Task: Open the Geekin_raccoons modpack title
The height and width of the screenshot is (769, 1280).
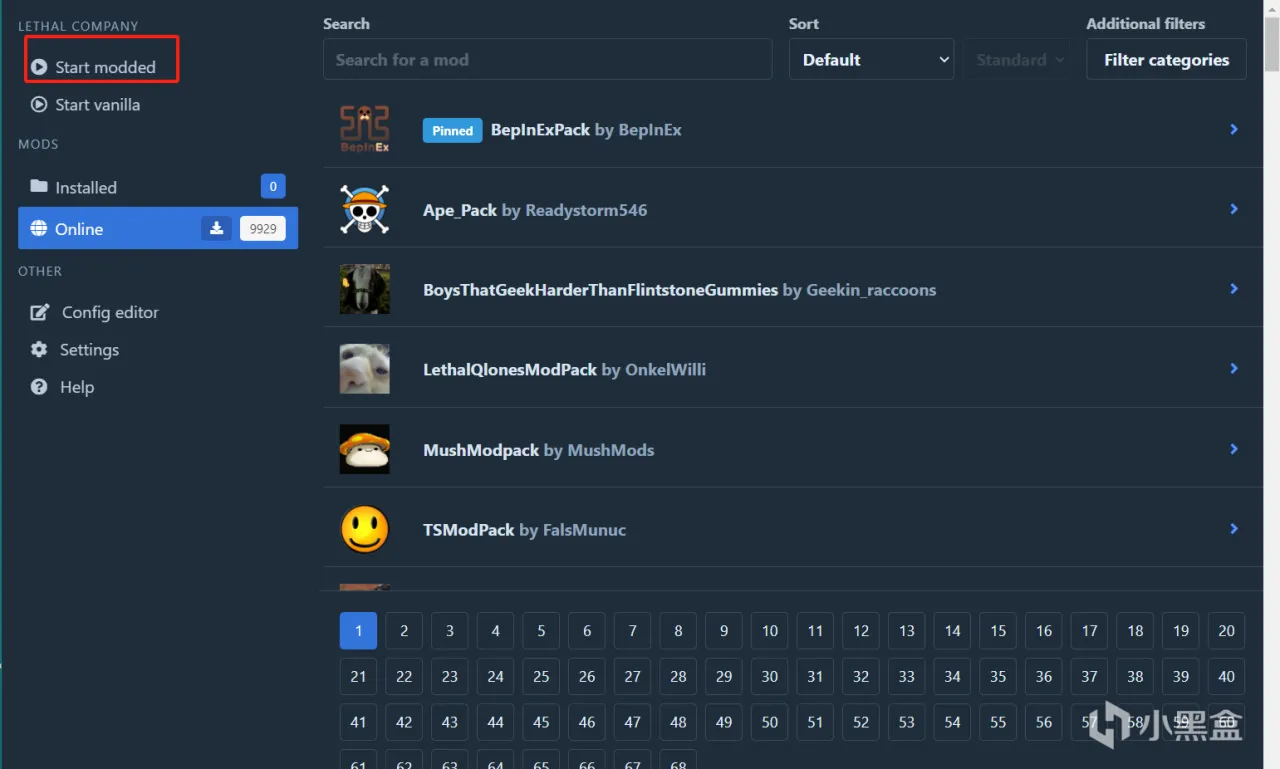Action: [680, 290]
